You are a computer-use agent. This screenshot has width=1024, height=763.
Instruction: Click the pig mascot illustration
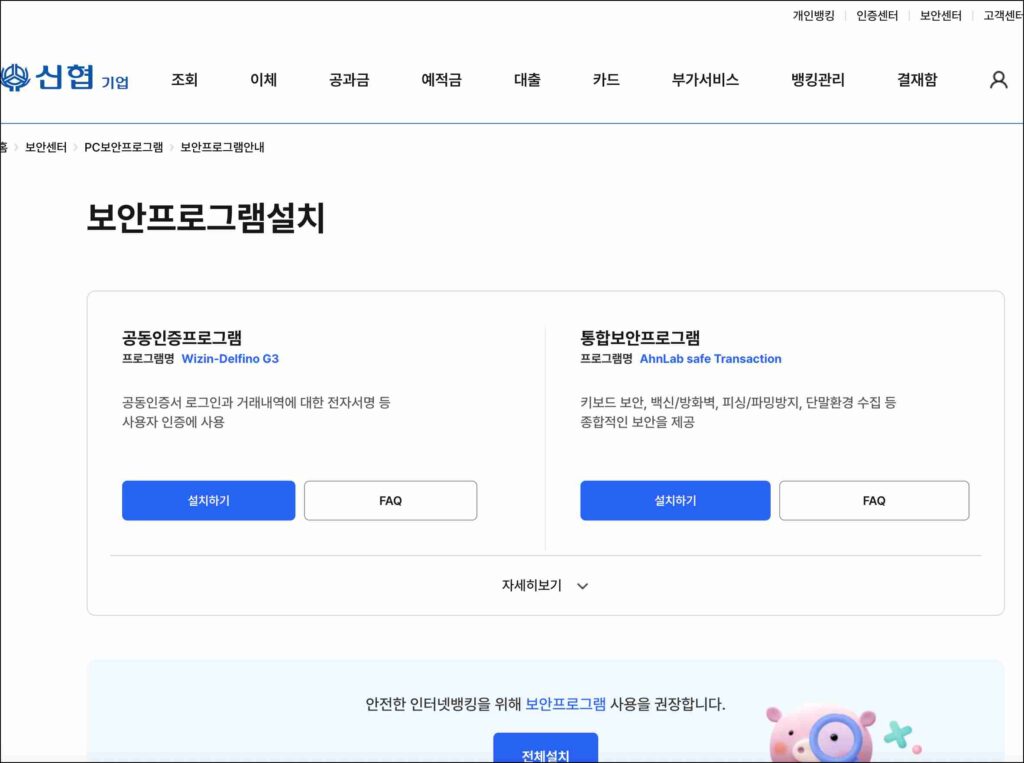(813, 735)
